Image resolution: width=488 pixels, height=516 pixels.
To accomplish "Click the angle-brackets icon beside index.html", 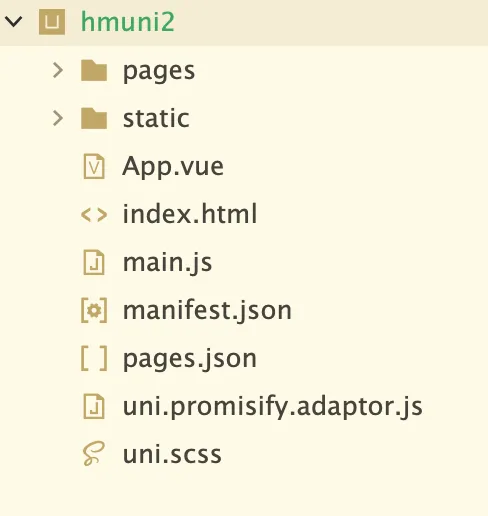I will click(x=94, y=215).
